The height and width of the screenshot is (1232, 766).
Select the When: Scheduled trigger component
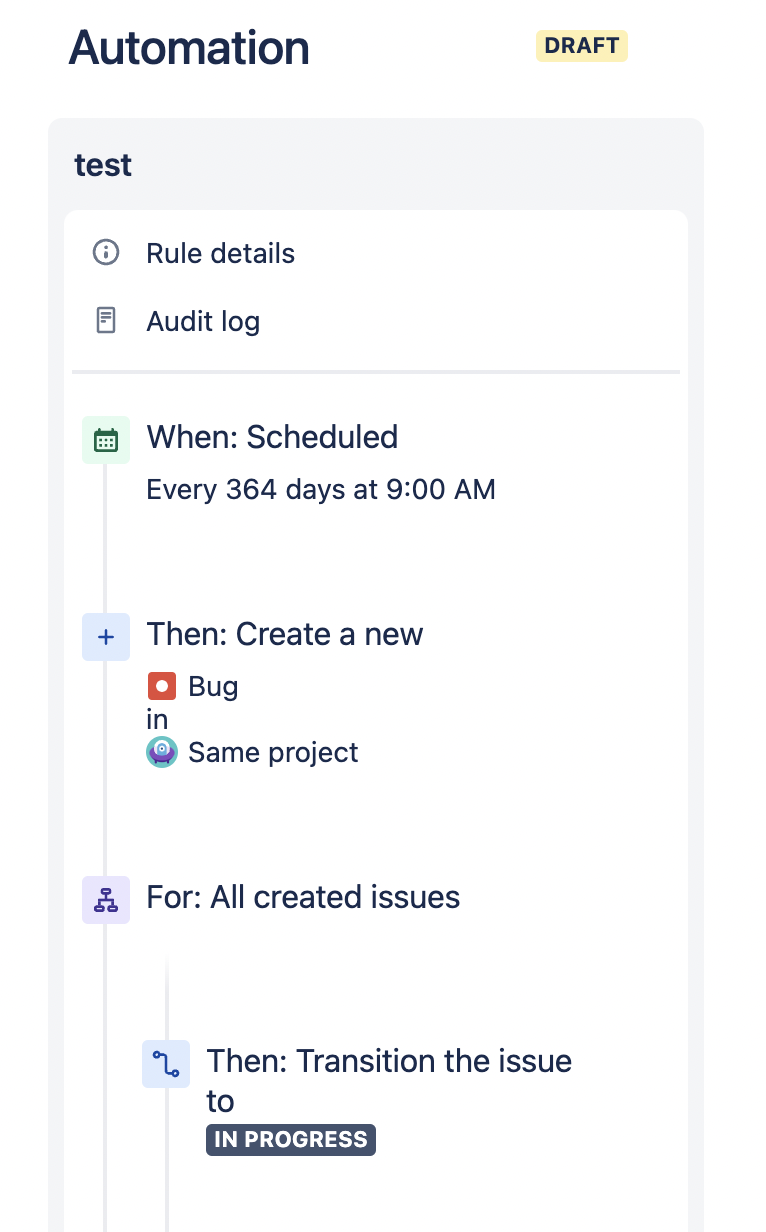[272, 437]
